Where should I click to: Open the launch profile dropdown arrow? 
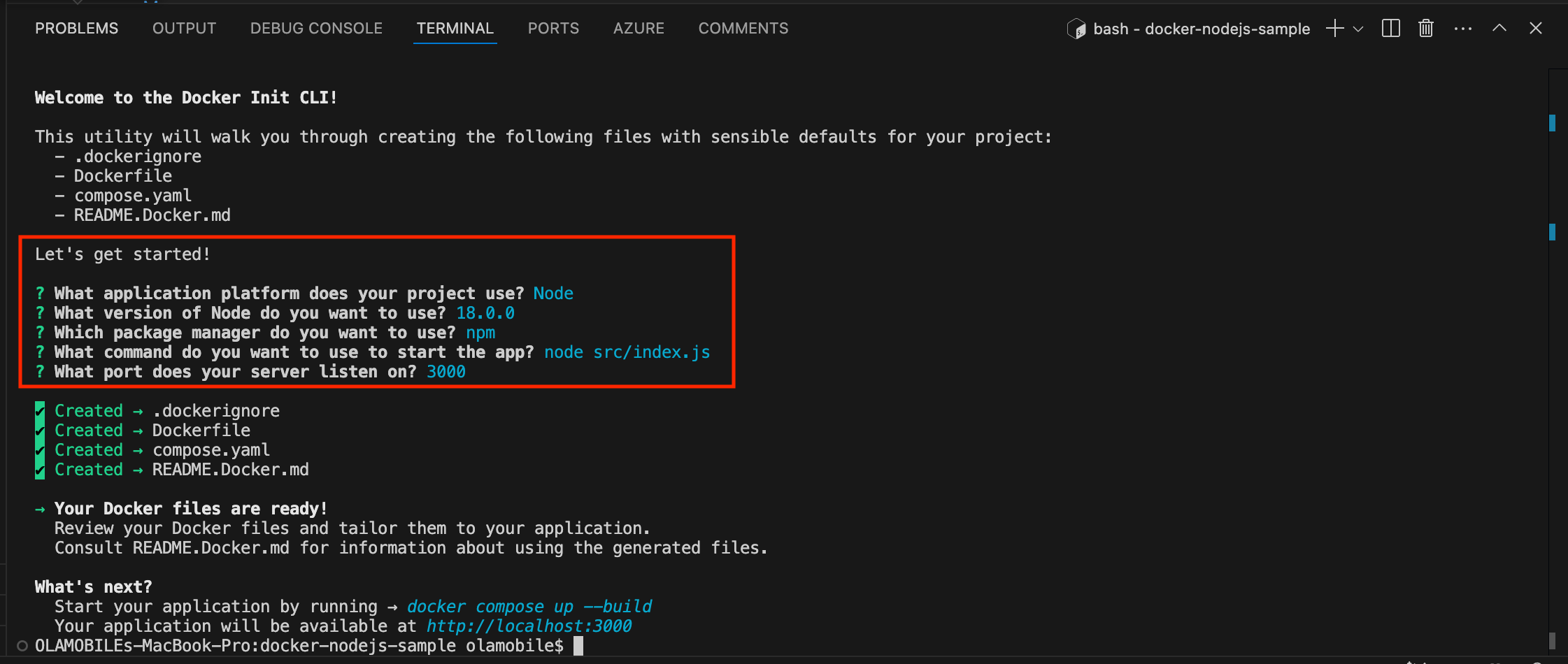pyautogui.click(x=1358, y=29)
